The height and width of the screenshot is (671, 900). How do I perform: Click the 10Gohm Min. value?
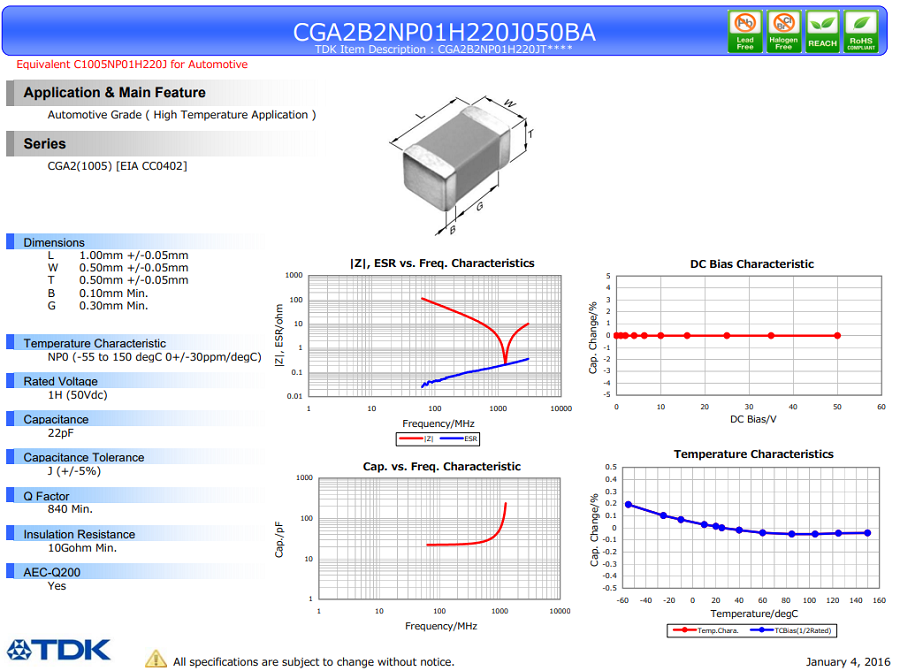(x=82, y=548)
